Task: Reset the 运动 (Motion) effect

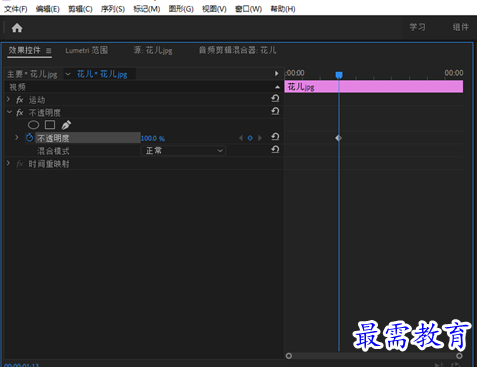Action: (275, 99)
